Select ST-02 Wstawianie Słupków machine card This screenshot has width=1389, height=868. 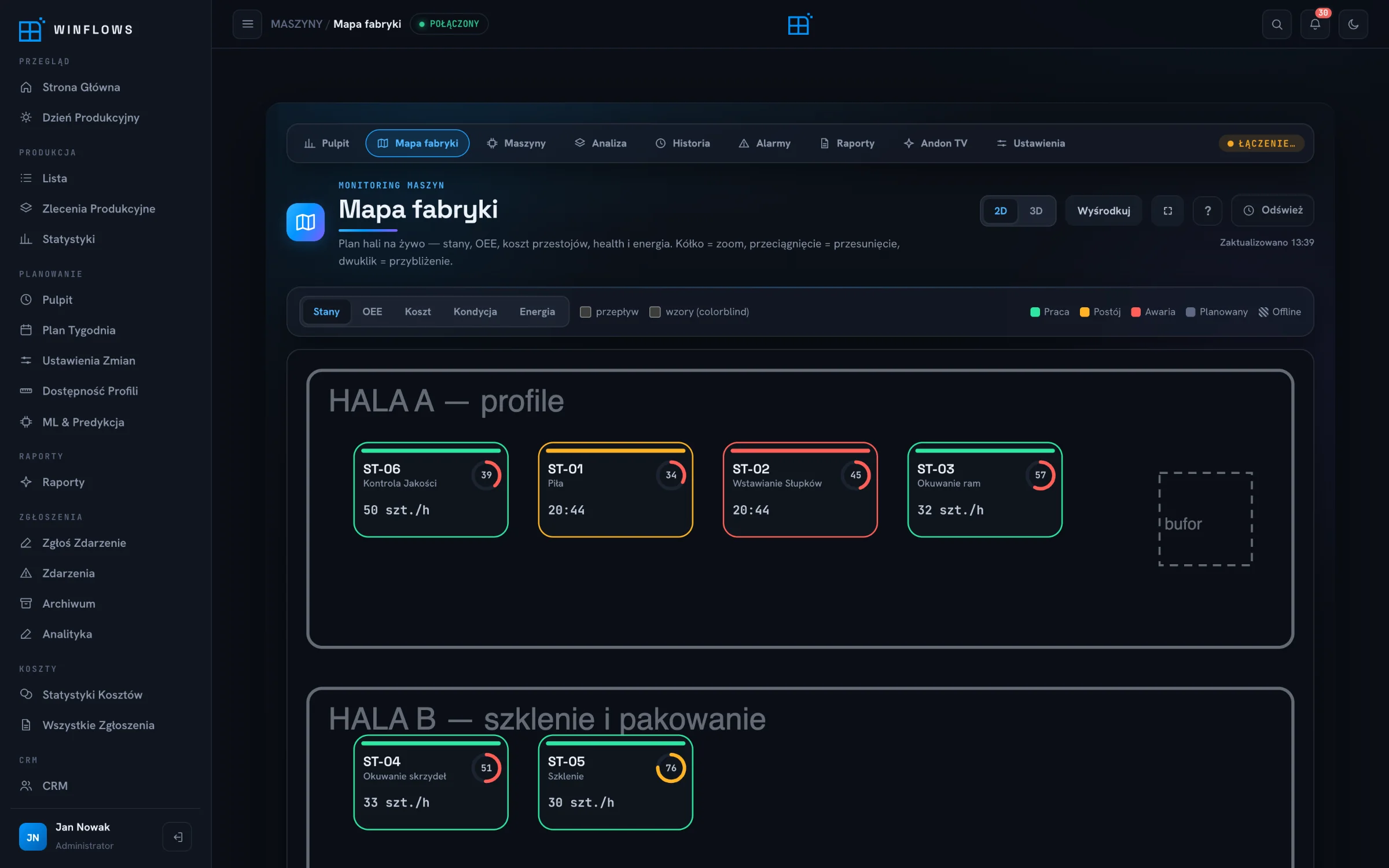coord(800,490)
